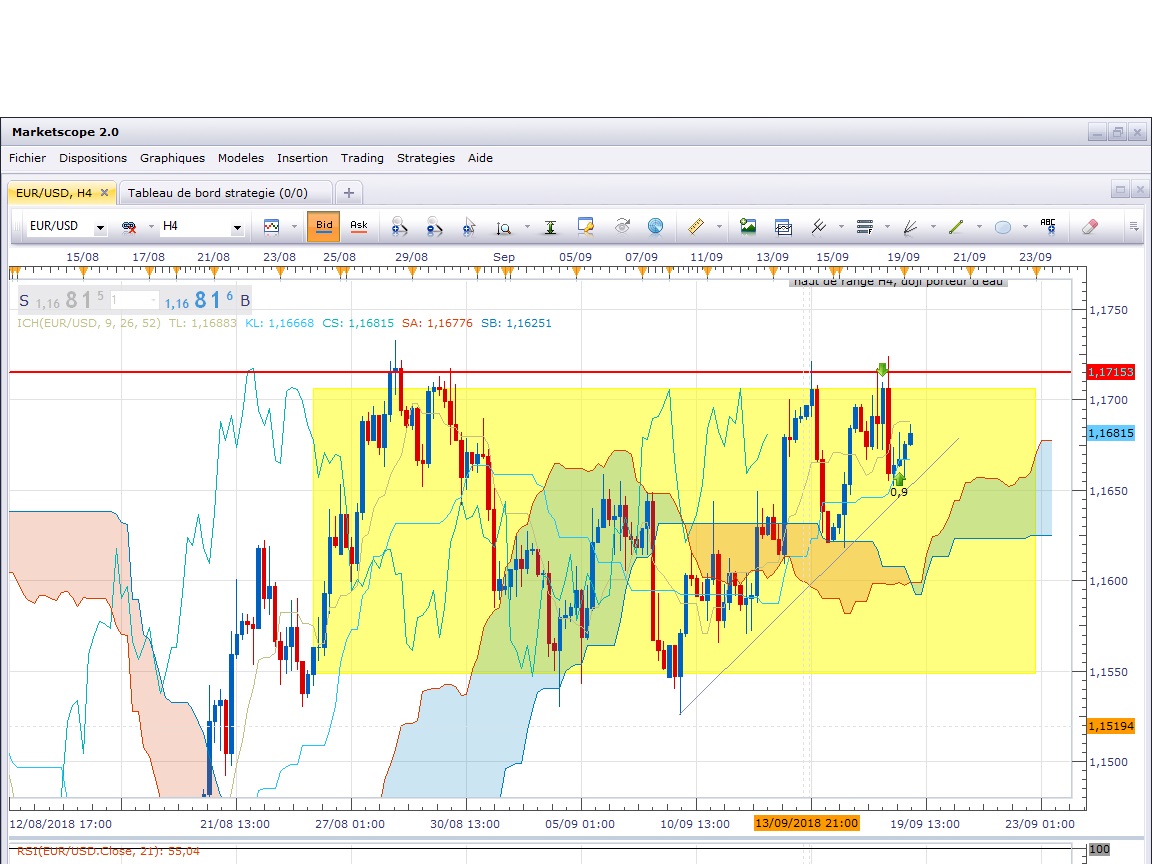Screen dimensions: 1152x864
Task: Click the picture snapshot icon in toolbar
Action: coord(748,227)
